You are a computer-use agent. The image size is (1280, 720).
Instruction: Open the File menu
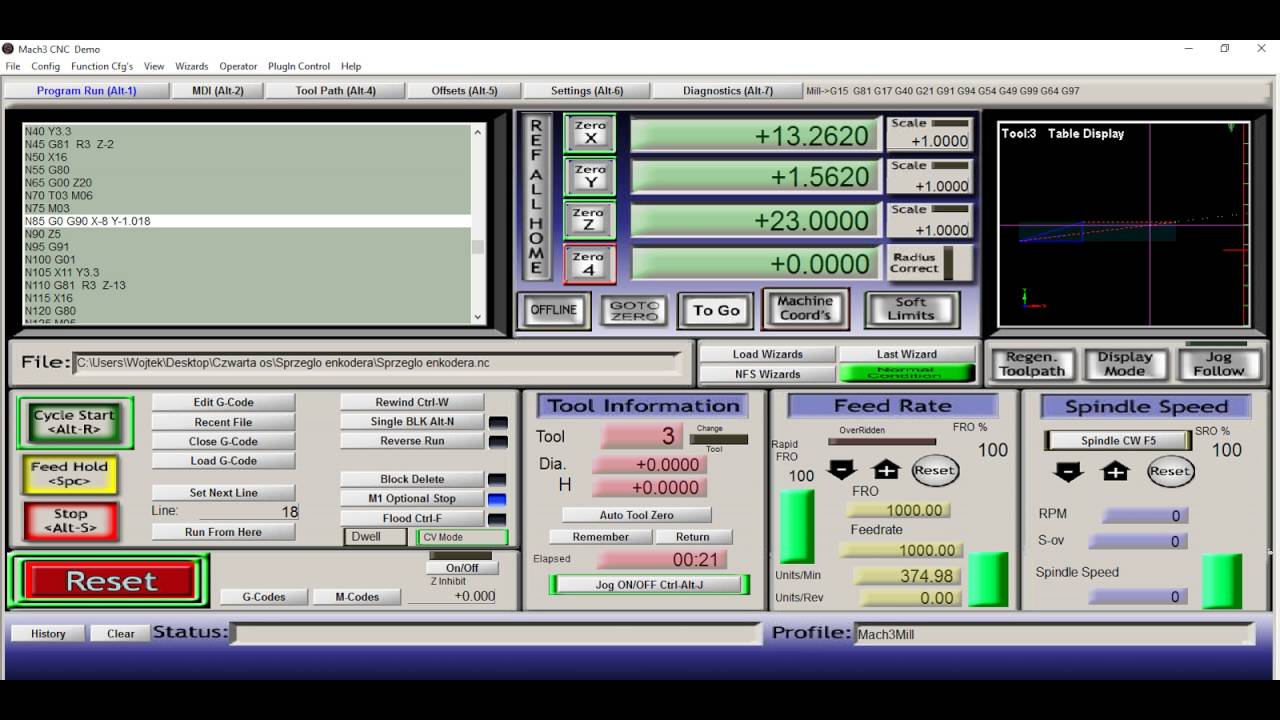[x=13, y=67]
